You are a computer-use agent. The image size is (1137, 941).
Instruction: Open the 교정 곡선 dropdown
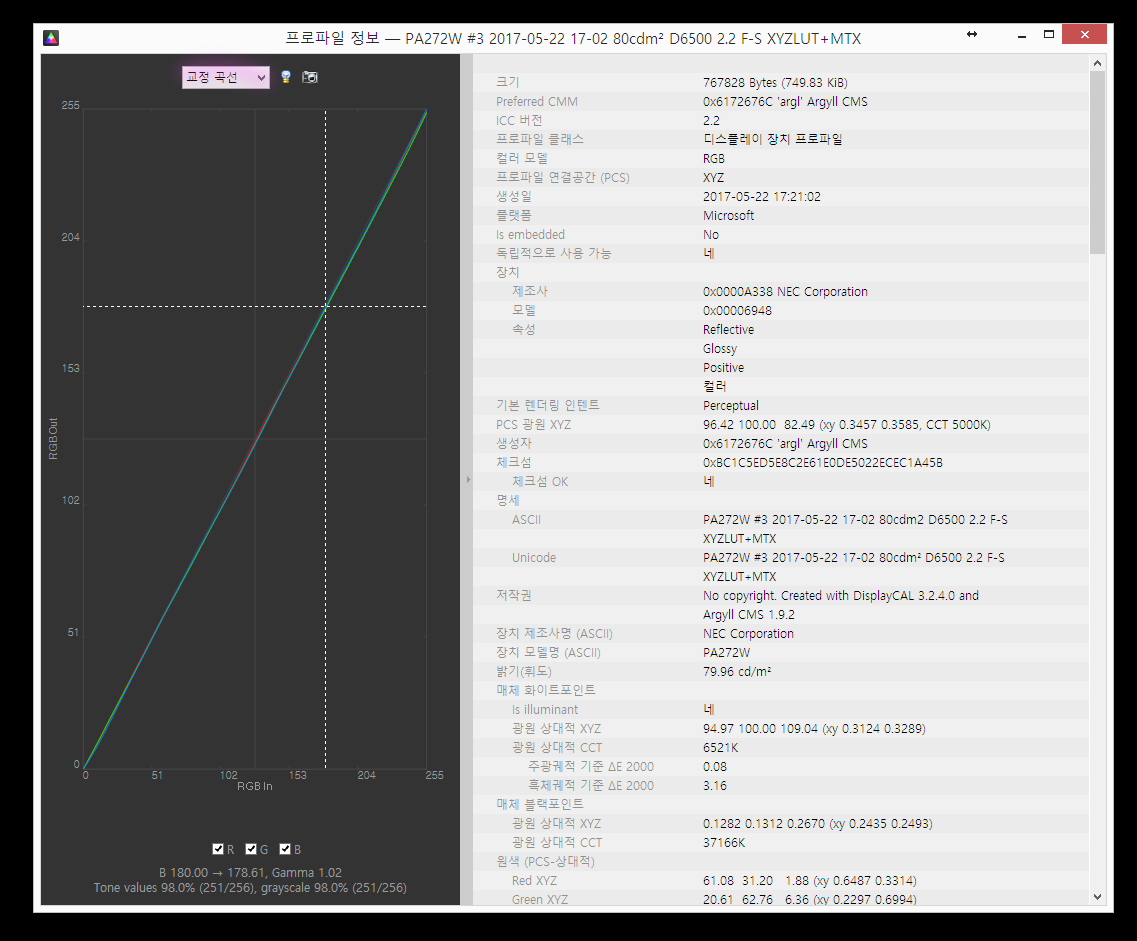point(225,77)
